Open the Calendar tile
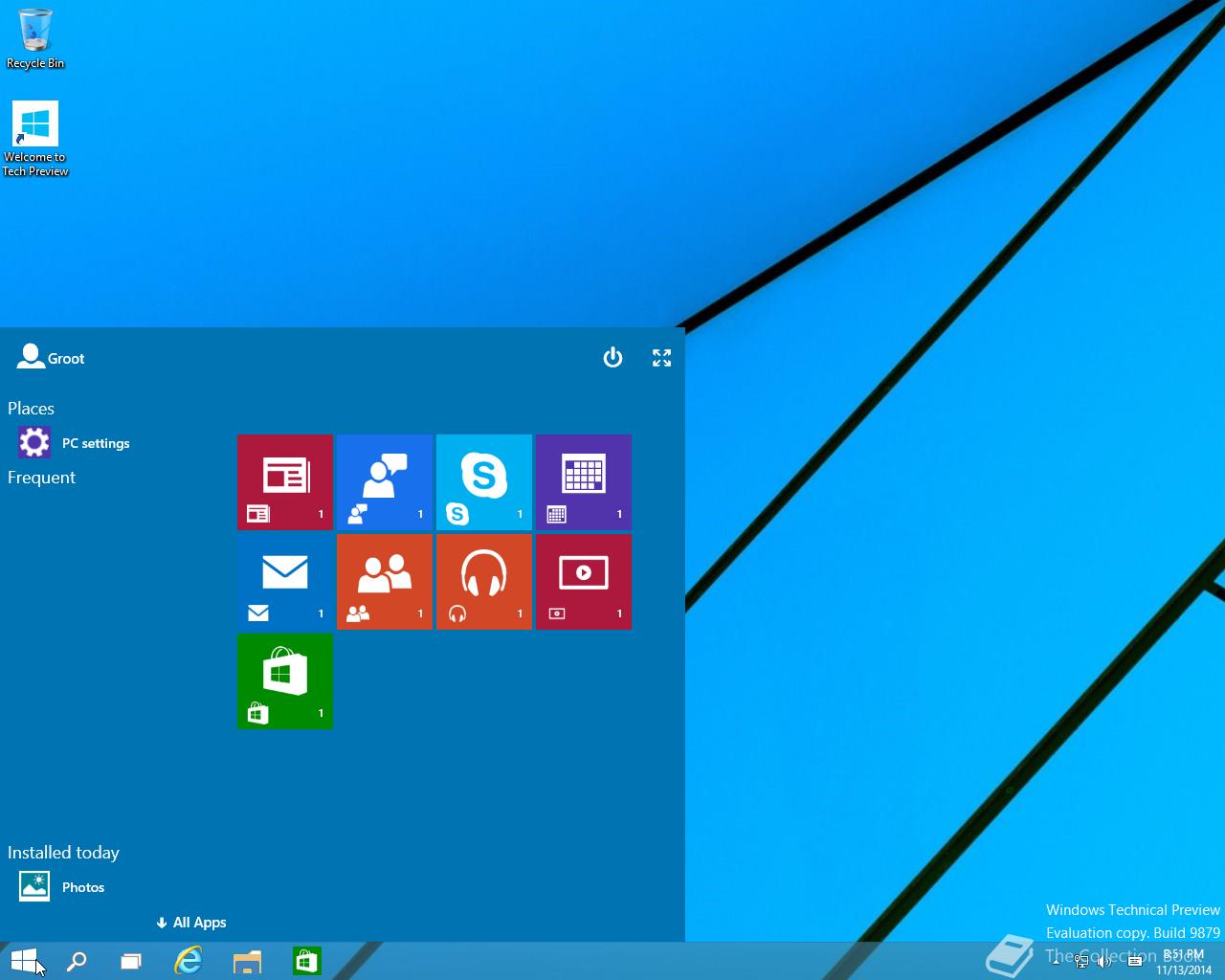The image size is (1225, 980). 584,482
